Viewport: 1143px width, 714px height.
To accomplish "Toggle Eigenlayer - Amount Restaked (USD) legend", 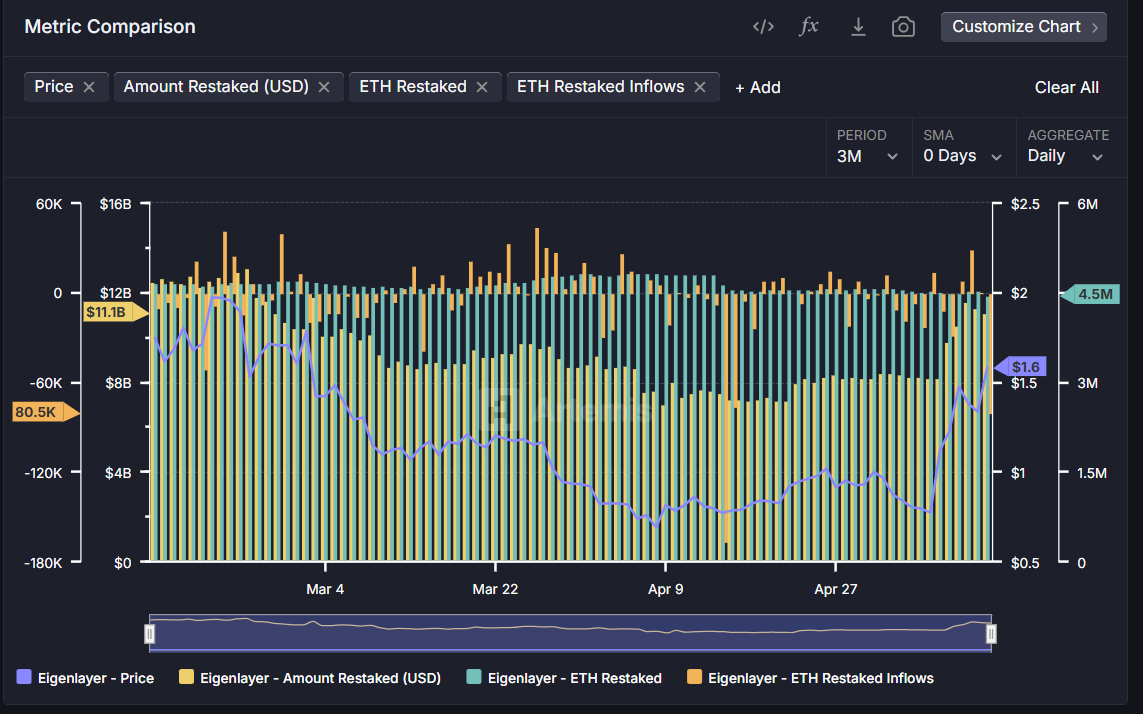I will 309,678.
